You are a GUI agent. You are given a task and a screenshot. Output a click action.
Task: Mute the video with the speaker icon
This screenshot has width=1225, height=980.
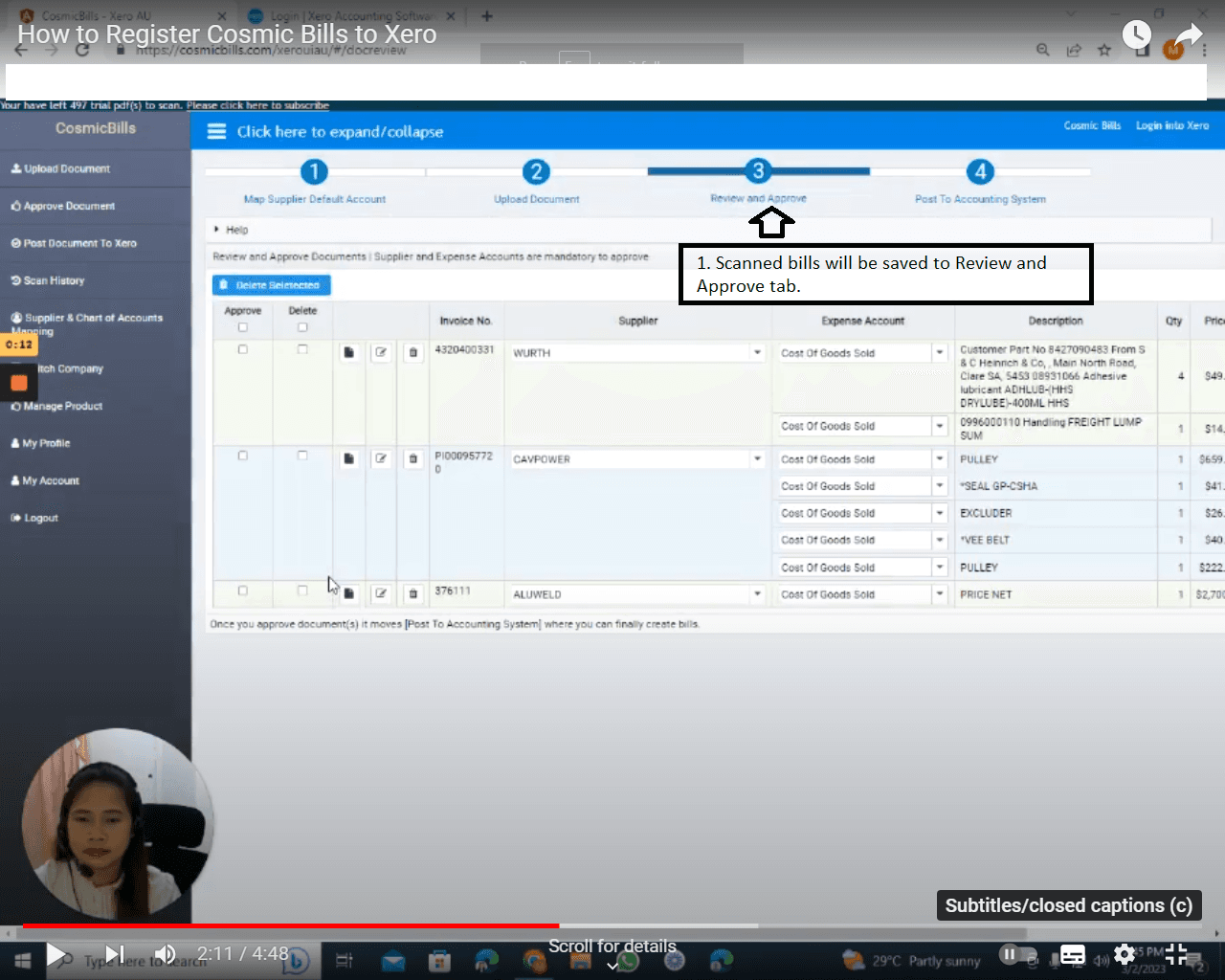coord(166,954)
